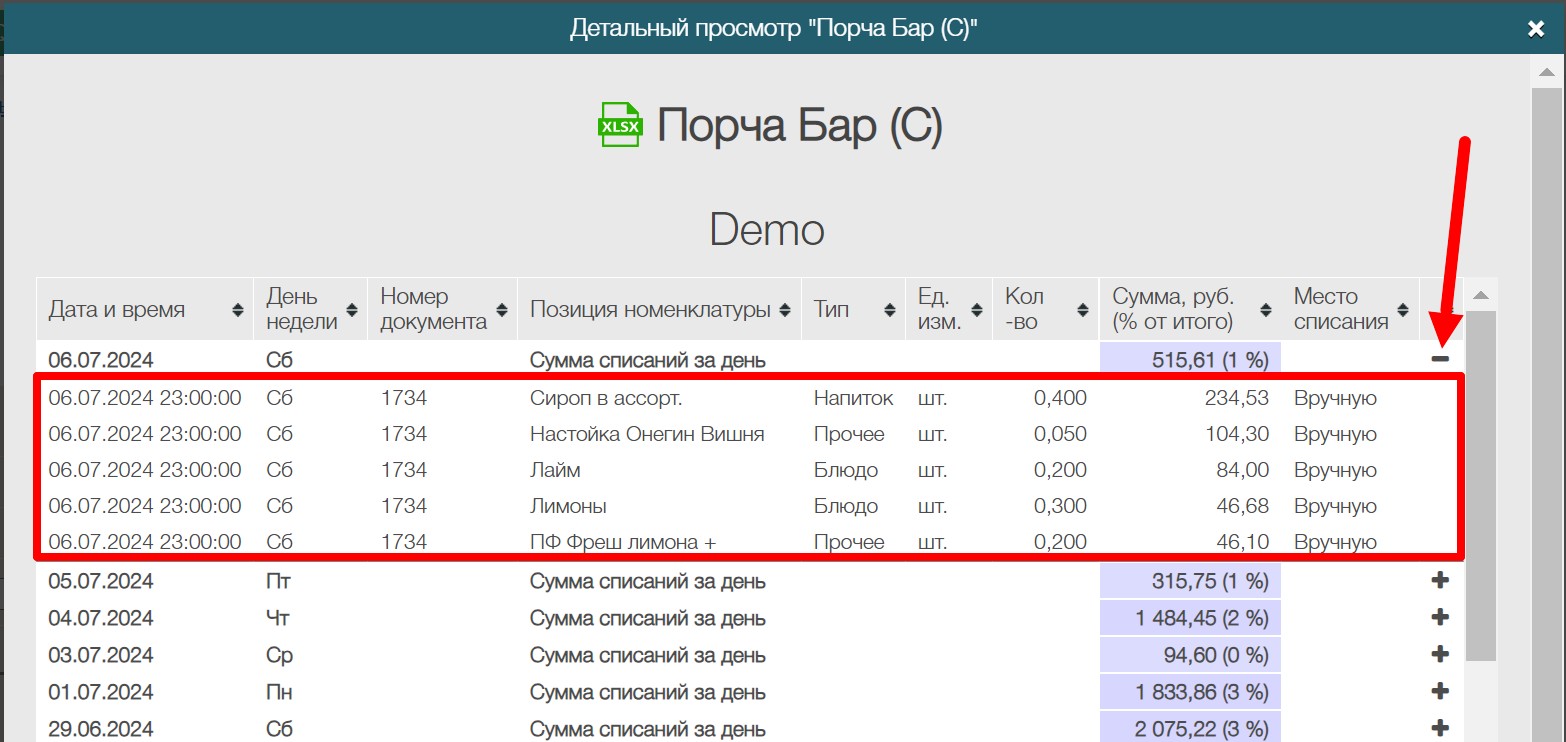Expand the 04.07.2024 write-offs row
The image size is (1566, 742).
[x=1440, y=618]
